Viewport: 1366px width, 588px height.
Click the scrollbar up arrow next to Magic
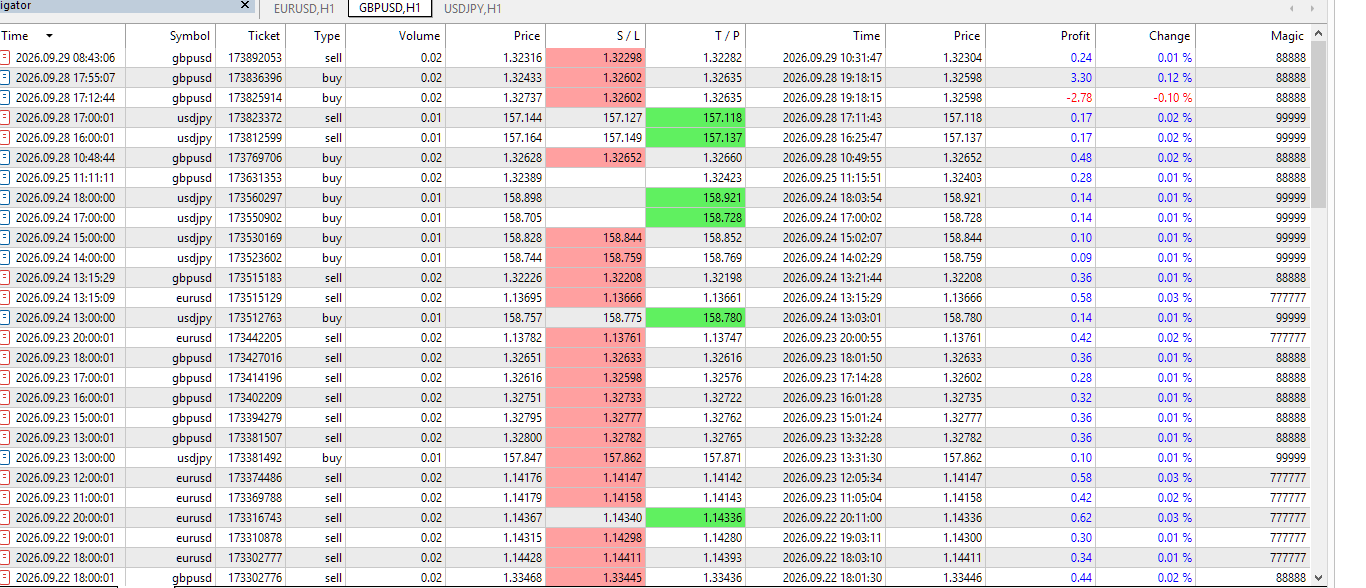(1318, 34)
